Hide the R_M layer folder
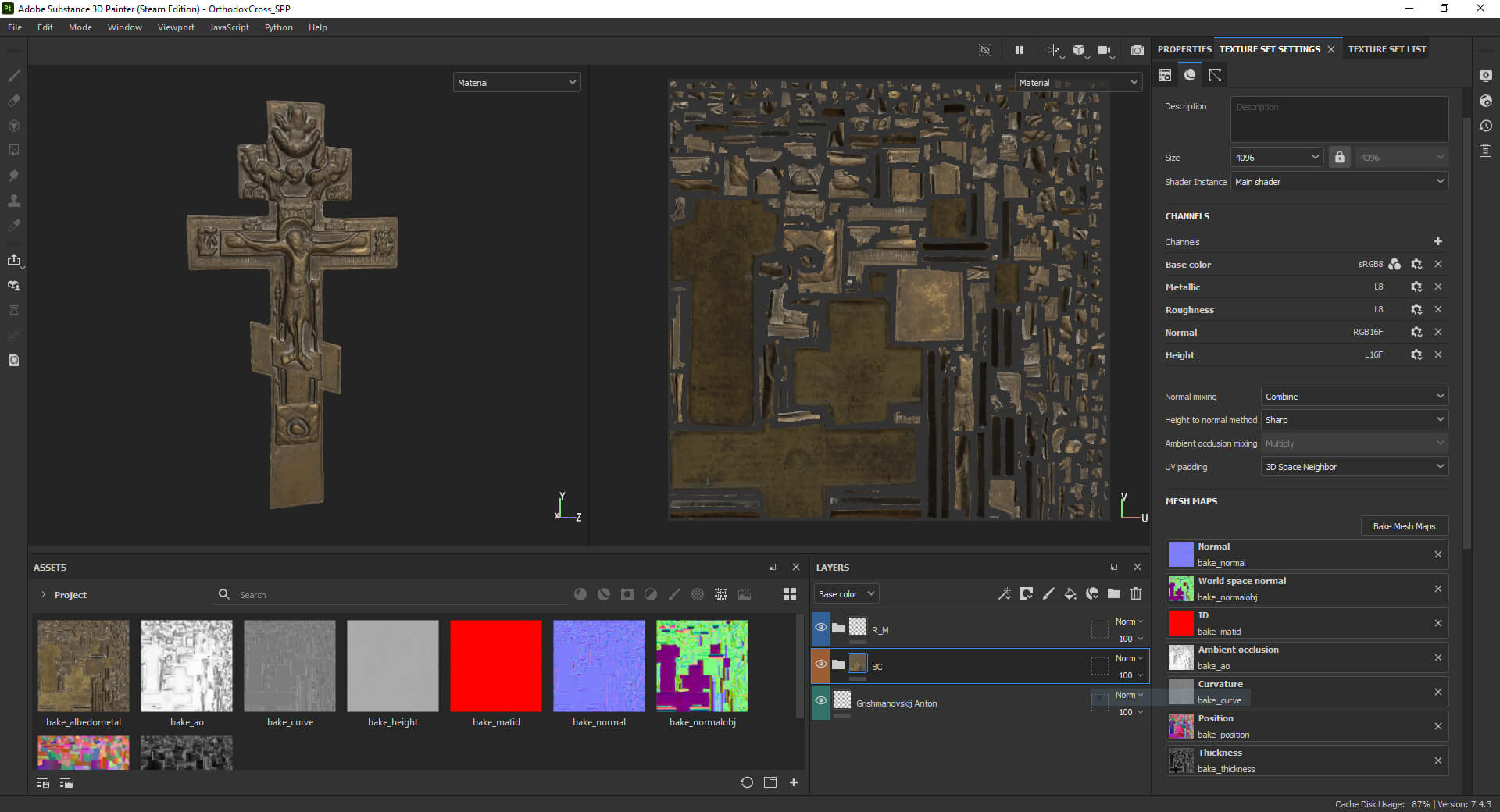The image size is (1500, 812). coord(821,628)
